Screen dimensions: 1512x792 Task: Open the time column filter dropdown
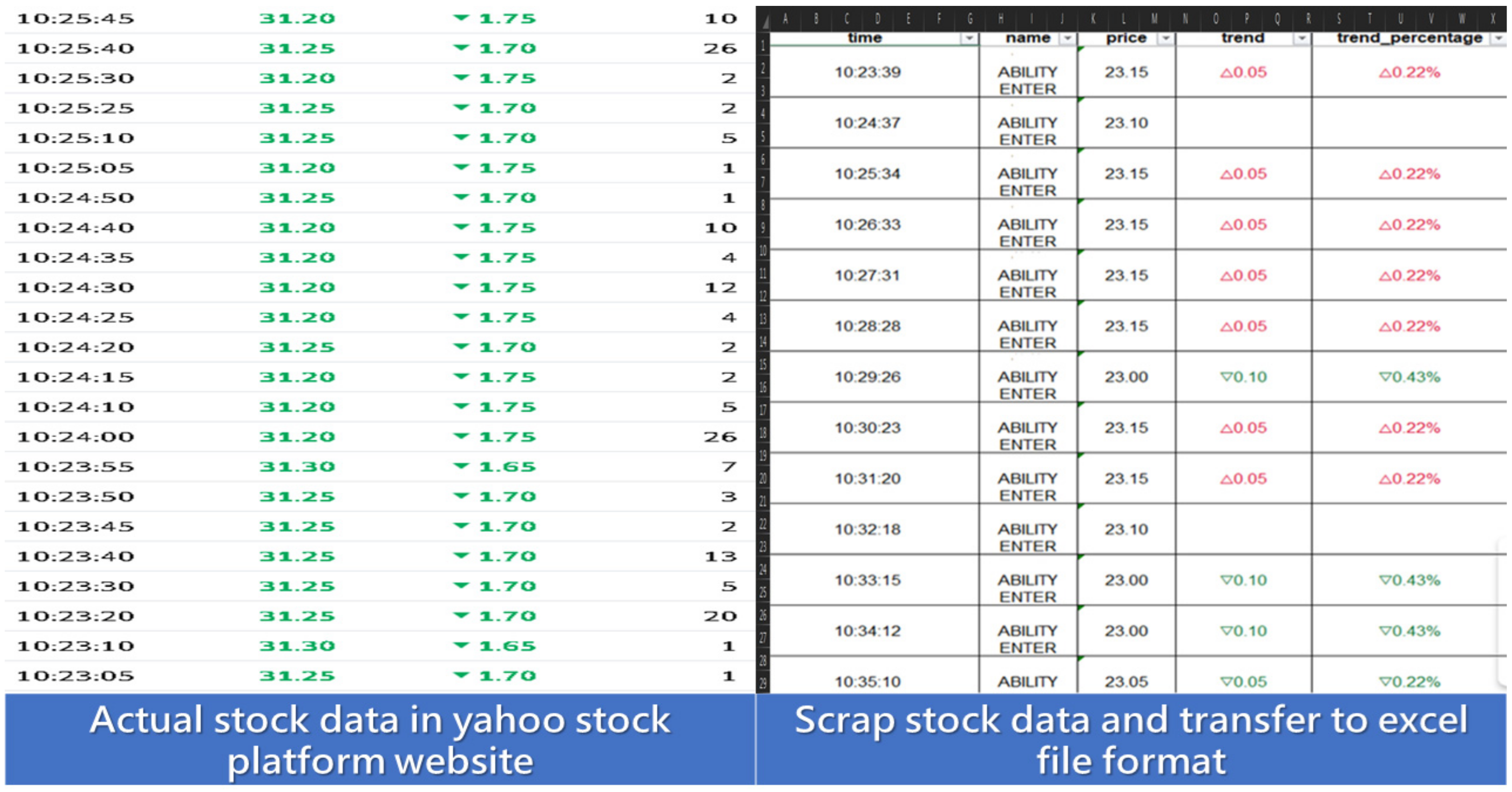pyautogui.click(x=969, y=39)
